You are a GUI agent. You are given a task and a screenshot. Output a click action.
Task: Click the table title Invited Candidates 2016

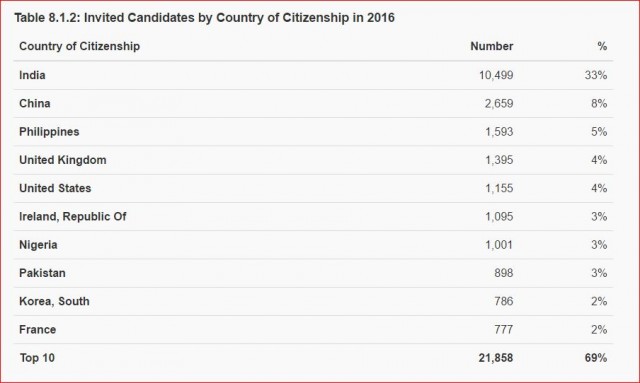click(x=204, y=18)
